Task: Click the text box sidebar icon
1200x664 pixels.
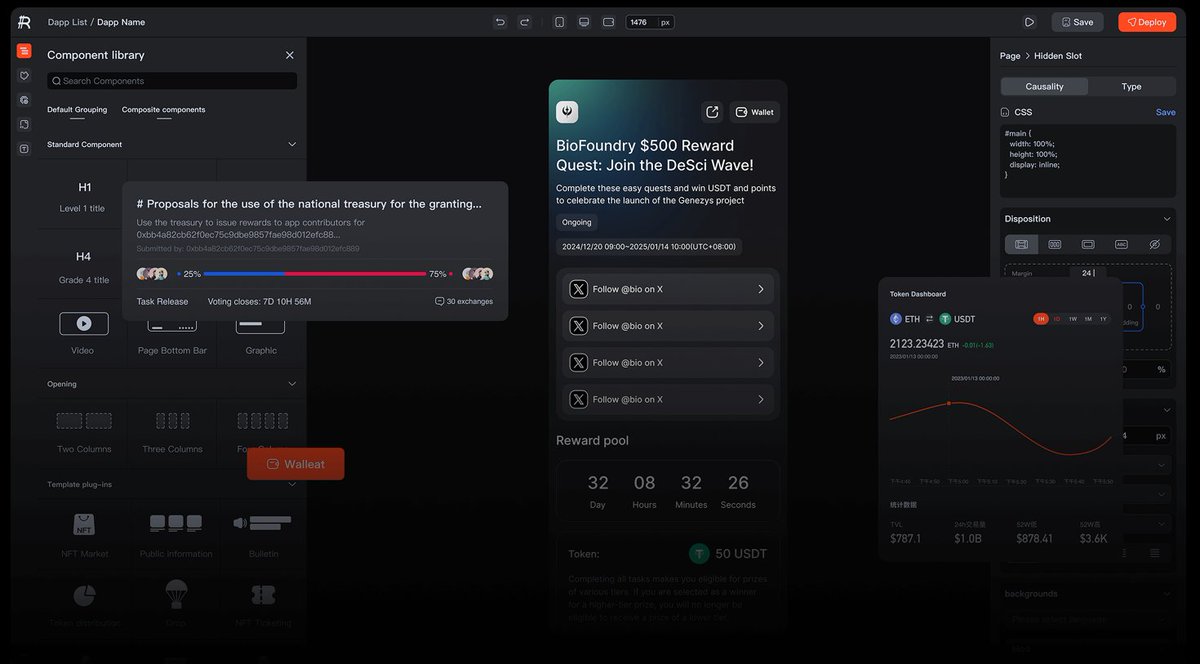Action: coord(24,149)
